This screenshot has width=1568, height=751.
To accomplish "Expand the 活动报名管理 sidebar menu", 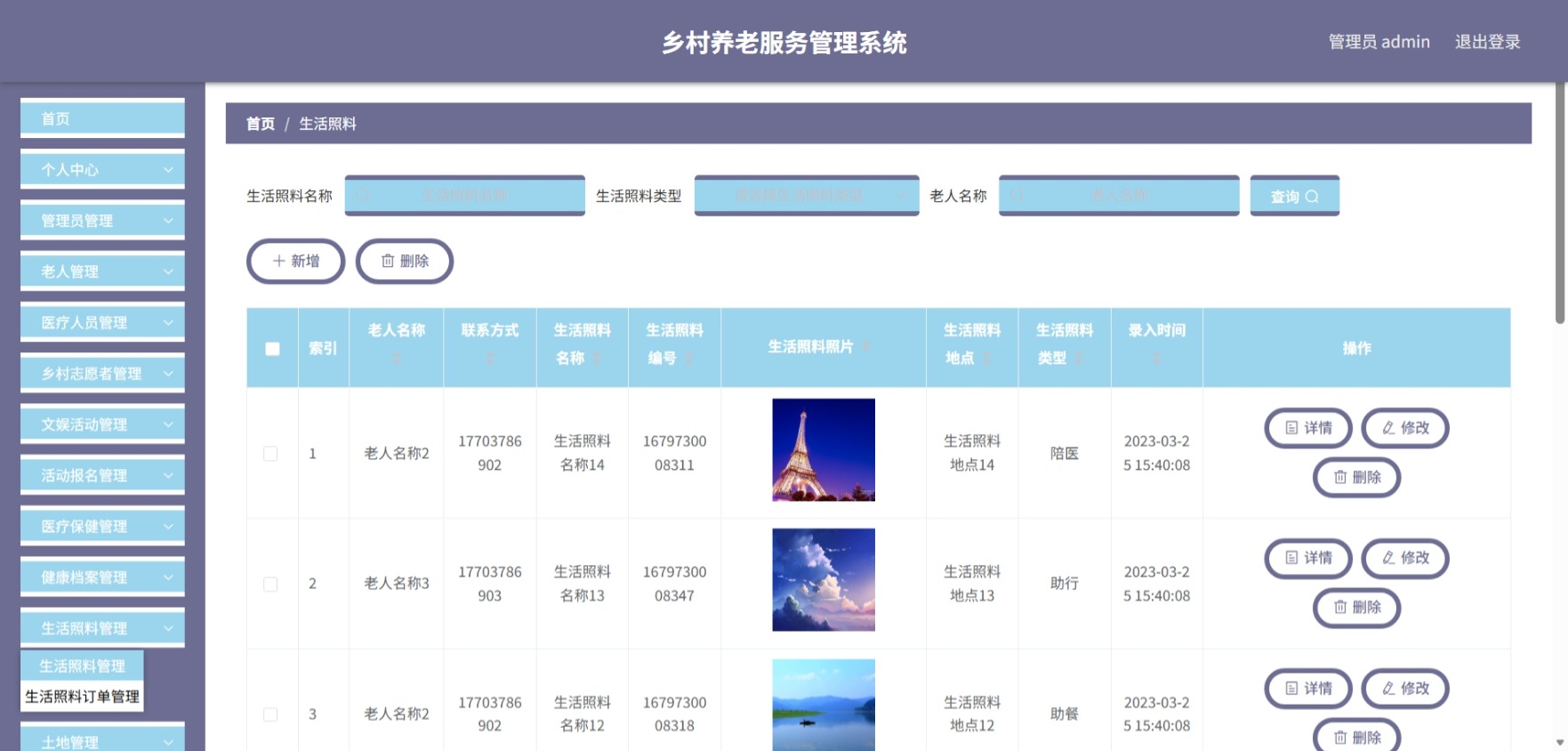I will (x=102, y=475).
